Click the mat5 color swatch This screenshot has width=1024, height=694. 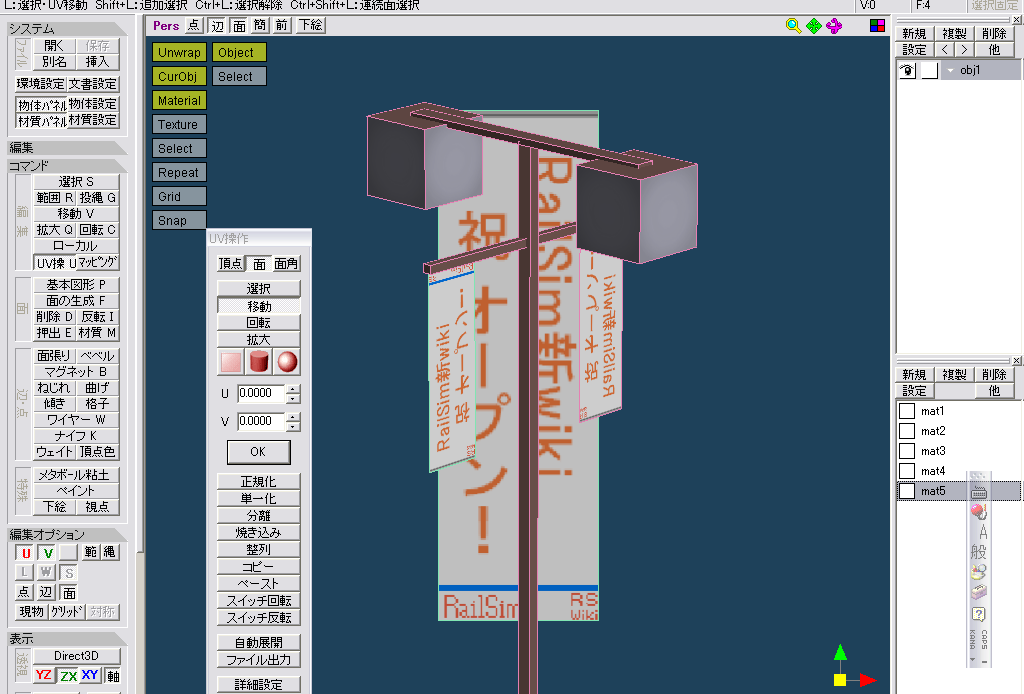pyautogui.click(x=907, y=491)
